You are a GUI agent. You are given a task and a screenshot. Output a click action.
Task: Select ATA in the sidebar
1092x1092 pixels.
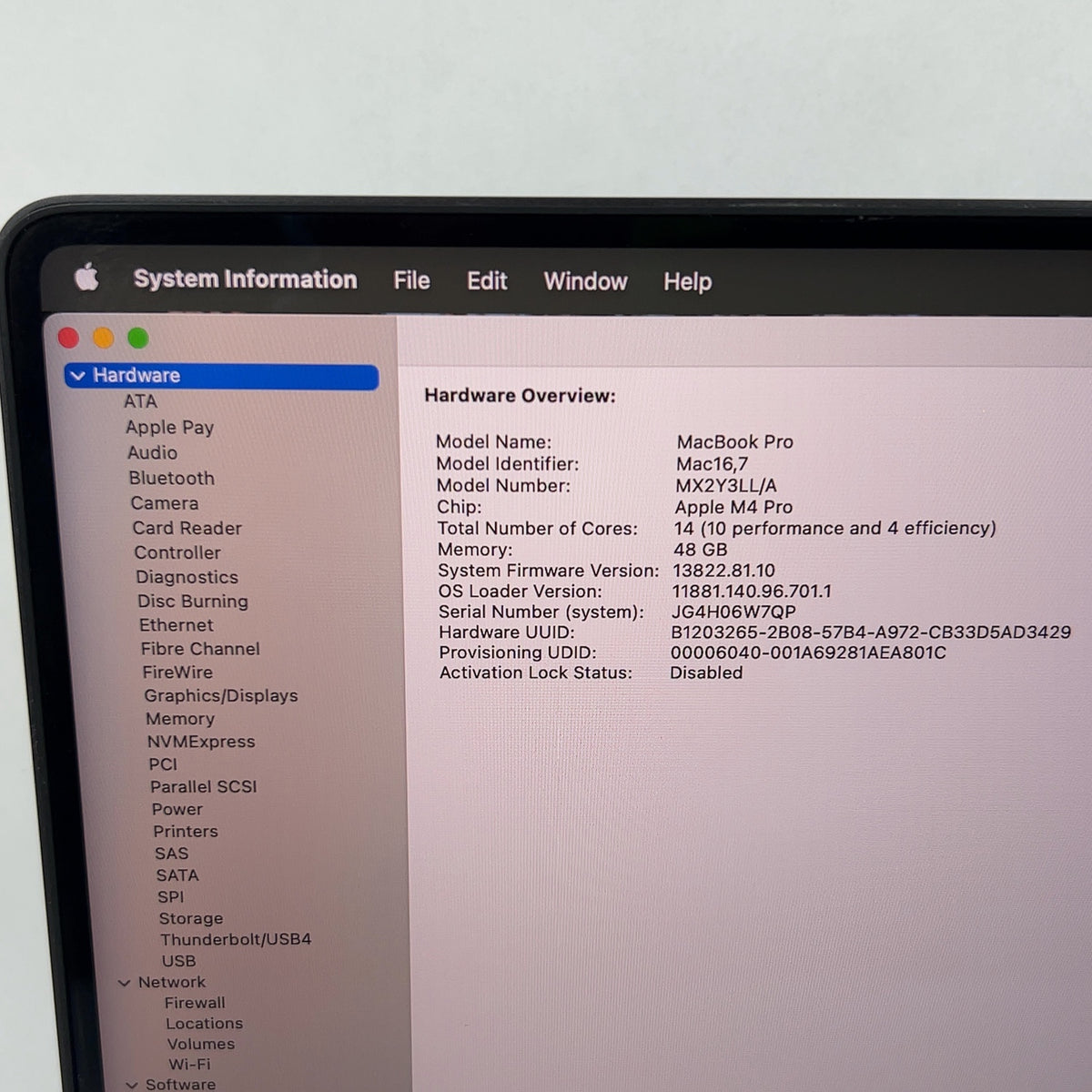[140, 401]
